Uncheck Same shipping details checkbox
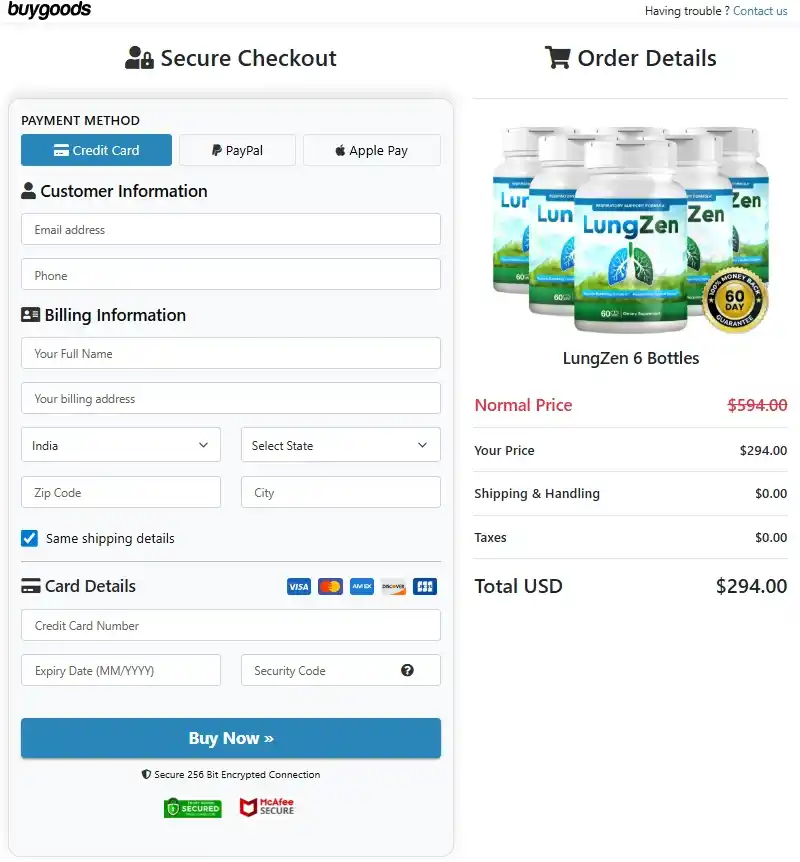The width and height of the screenshot is (800, 862). (30, 538)
